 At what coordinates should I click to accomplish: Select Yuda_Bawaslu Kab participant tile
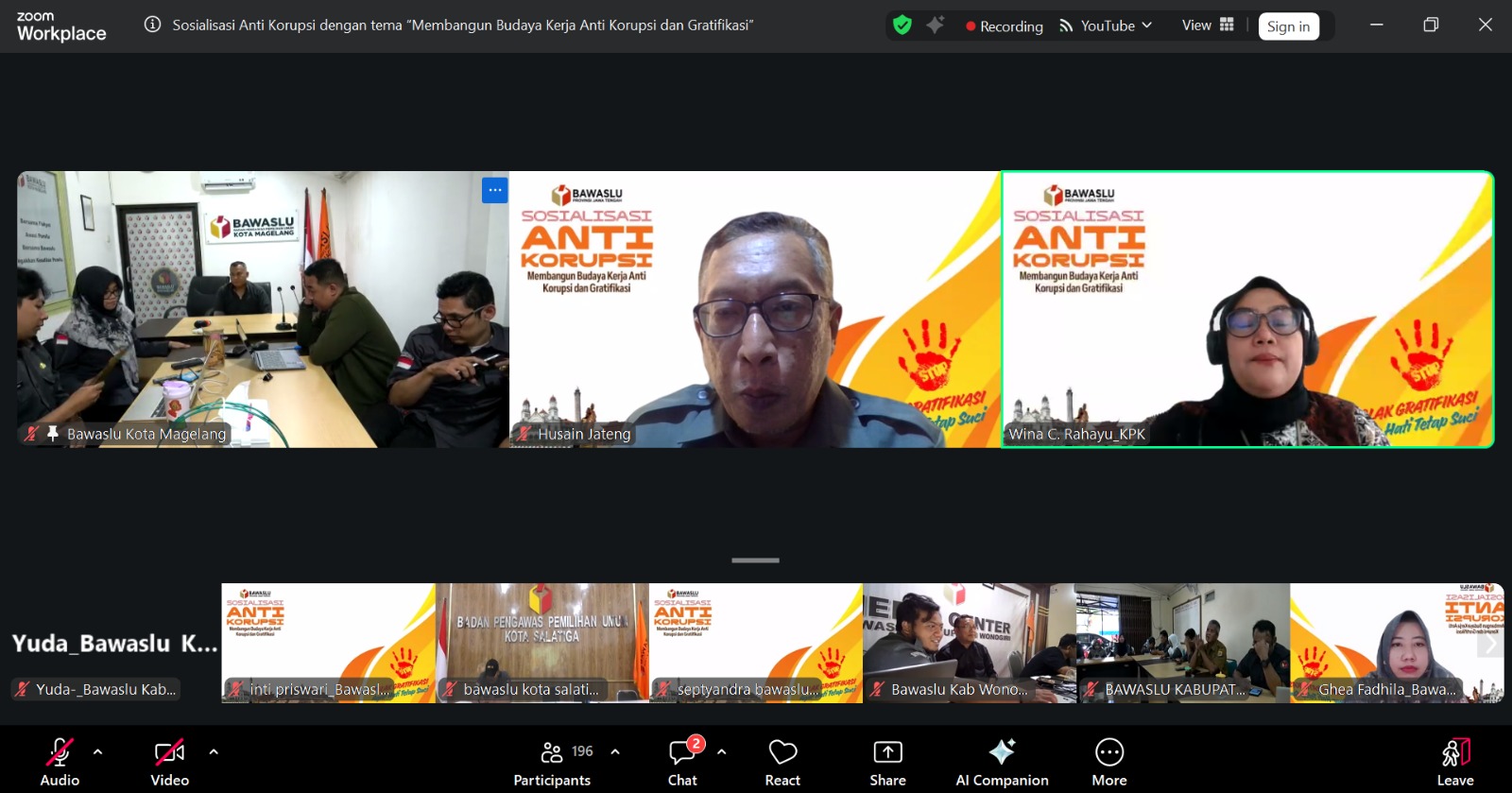click(114, 643)
